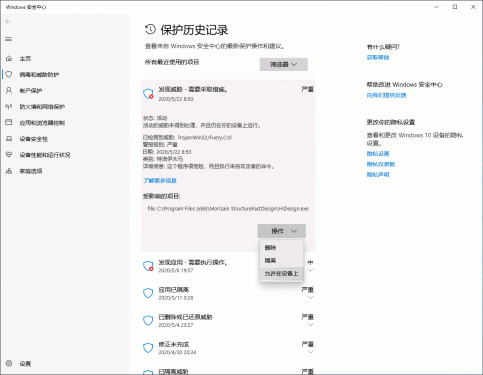Open the 隐私仪表板 link
The width and height of the screenshot is (483, 375).
click(x=381, y=164)
